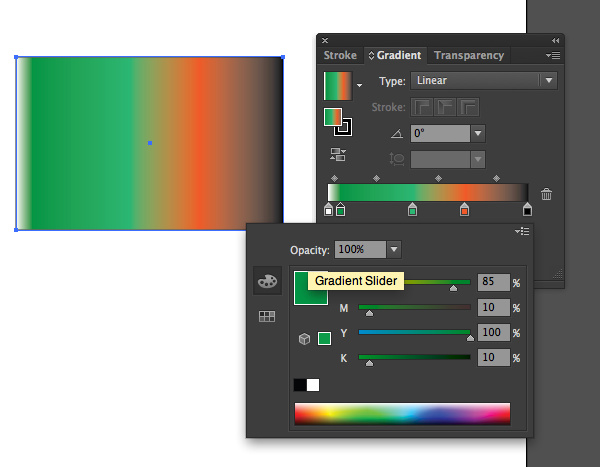Open the Transparency tab
Screen dimensions: 600x467
point(469,55)
